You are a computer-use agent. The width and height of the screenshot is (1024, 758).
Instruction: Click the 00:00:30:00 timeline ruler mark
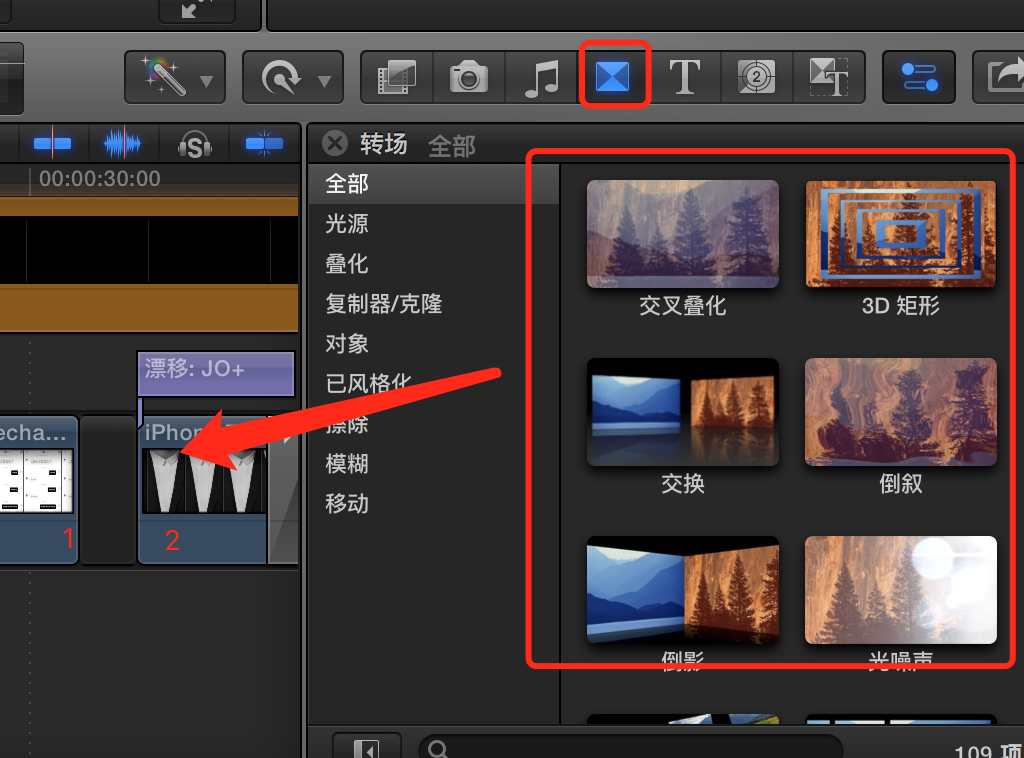99,179
